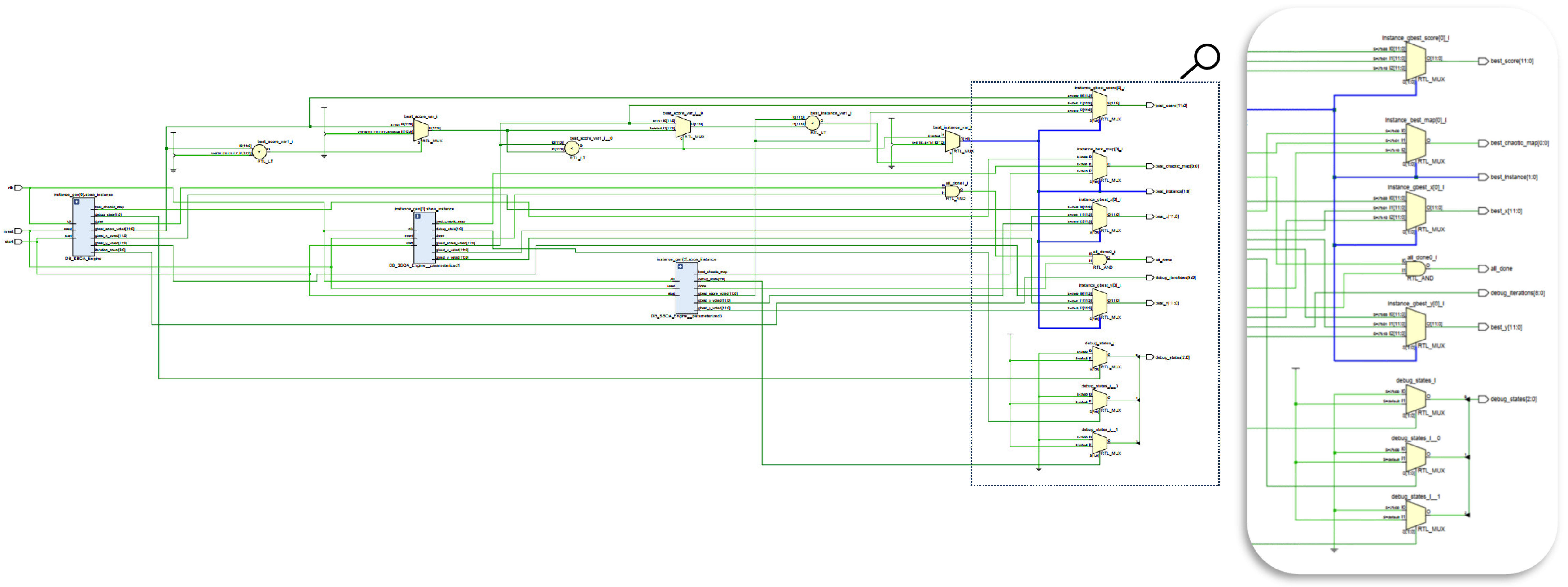Click the reset input port symbol
This screenshot has width=1568, height=587.
click(18, 231)
